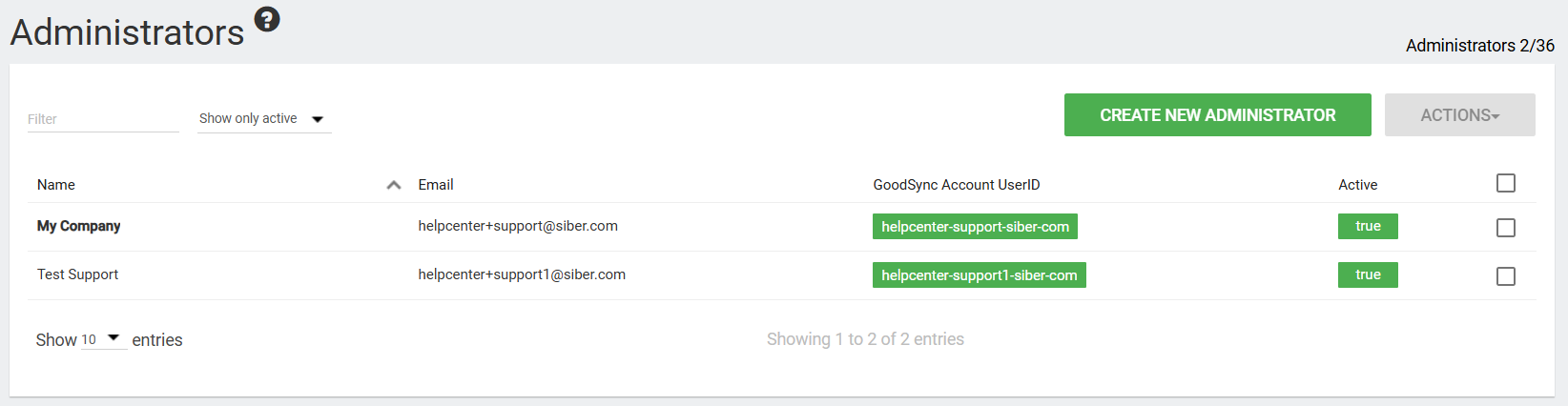Click the helpcenter-support1-siber-com green badge

coord(979,275)
